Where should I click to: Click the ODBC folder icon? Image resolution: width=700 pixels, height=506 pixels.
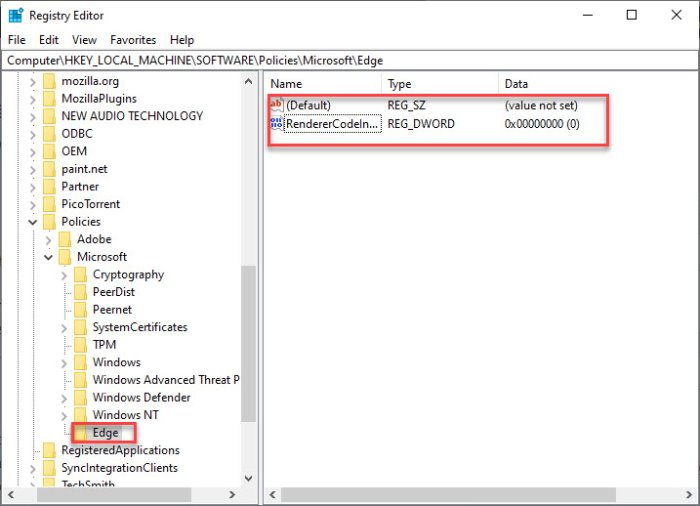(x=50, y=134)
